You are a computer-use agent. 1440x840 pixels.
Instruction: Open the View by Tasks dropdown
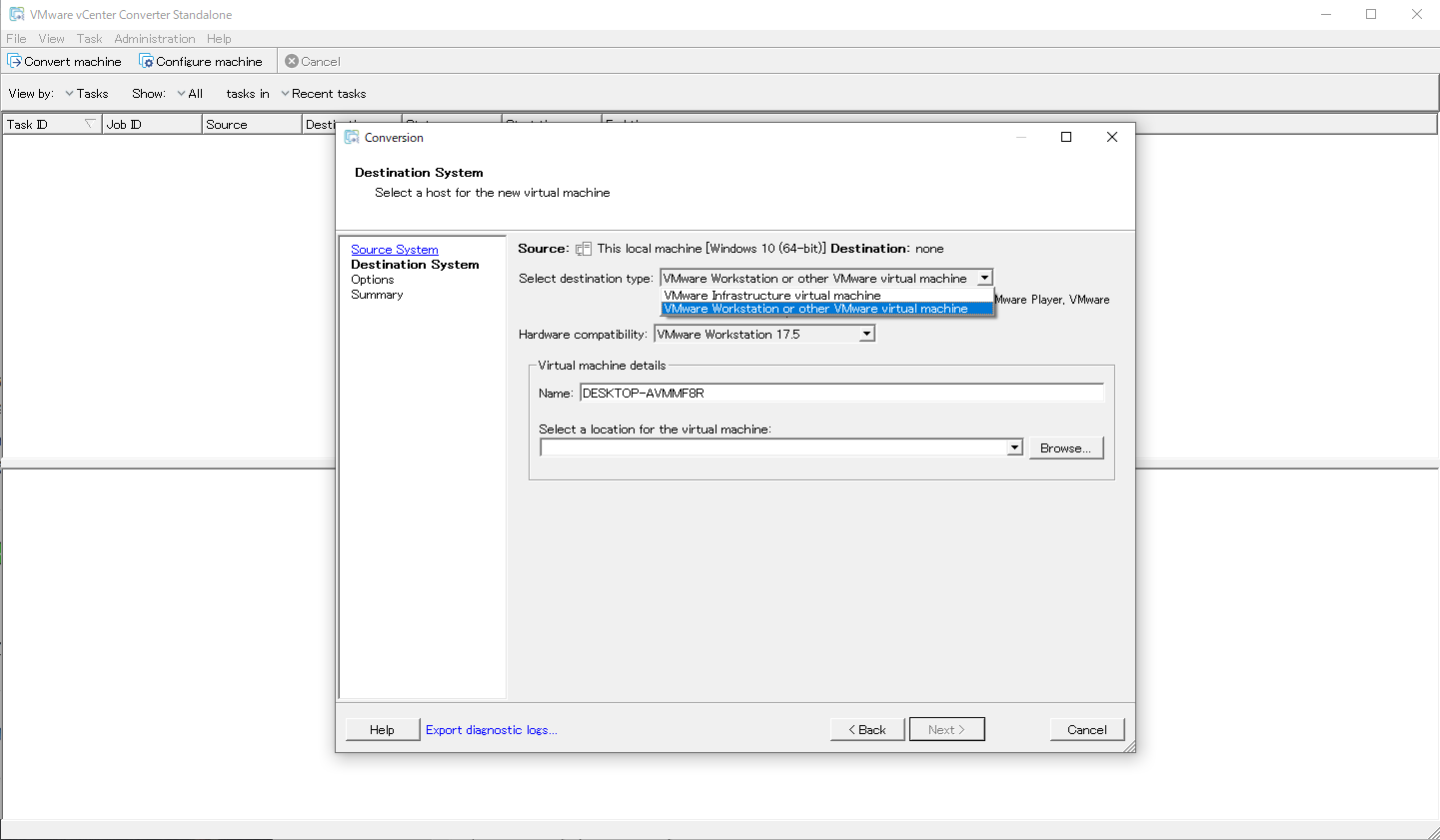tap(87, 94)
